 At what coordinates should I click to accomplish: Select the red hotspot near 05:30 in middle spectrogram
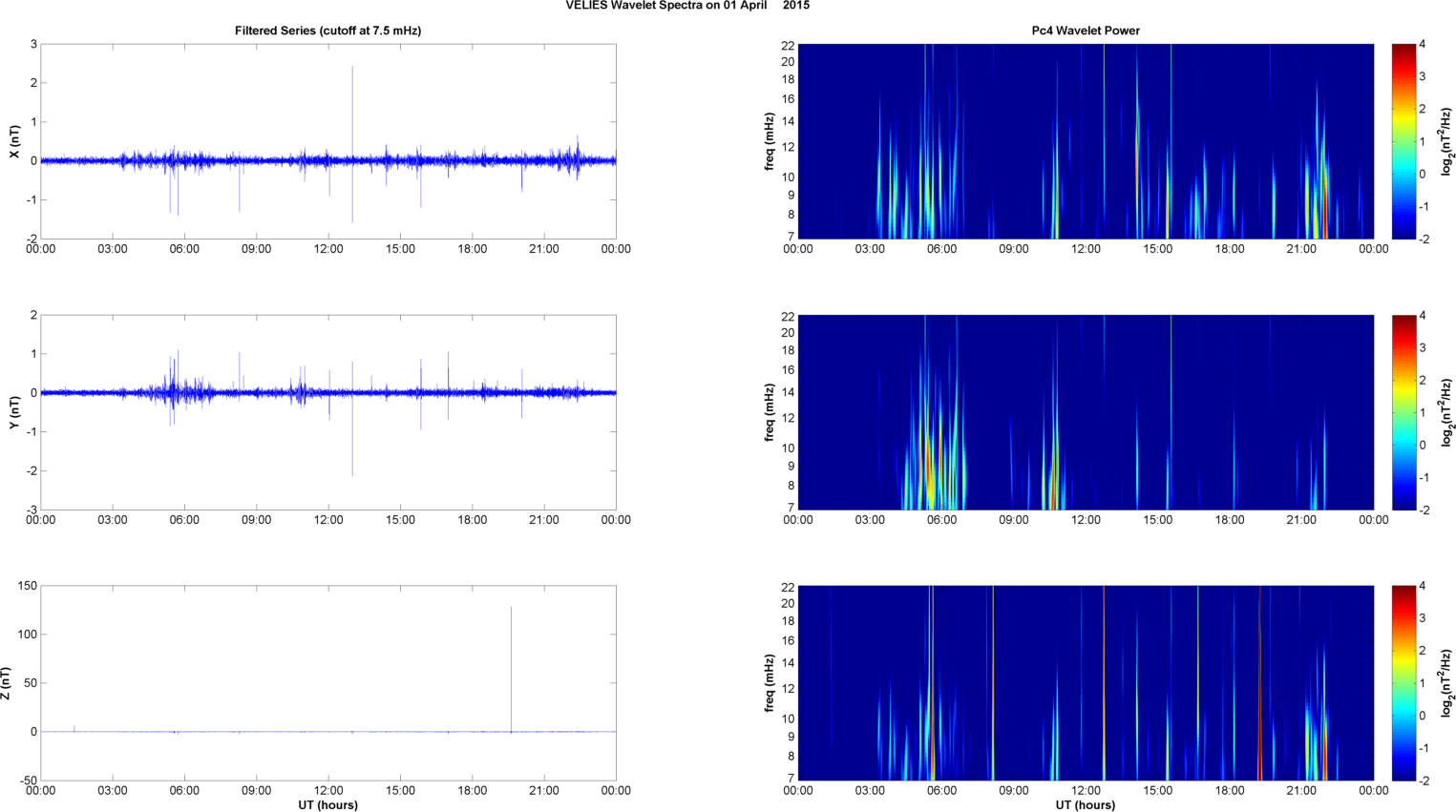[928, 468]
